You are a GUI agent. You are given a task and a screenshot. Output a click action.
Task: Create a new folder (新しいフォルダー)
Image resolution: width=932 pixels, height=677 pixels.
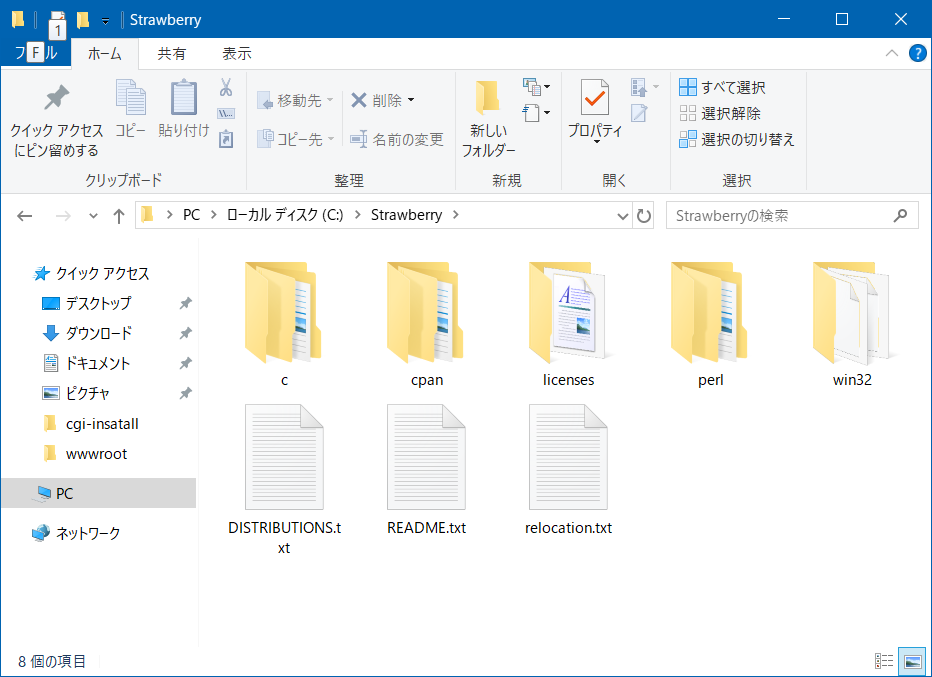point(489,119)
